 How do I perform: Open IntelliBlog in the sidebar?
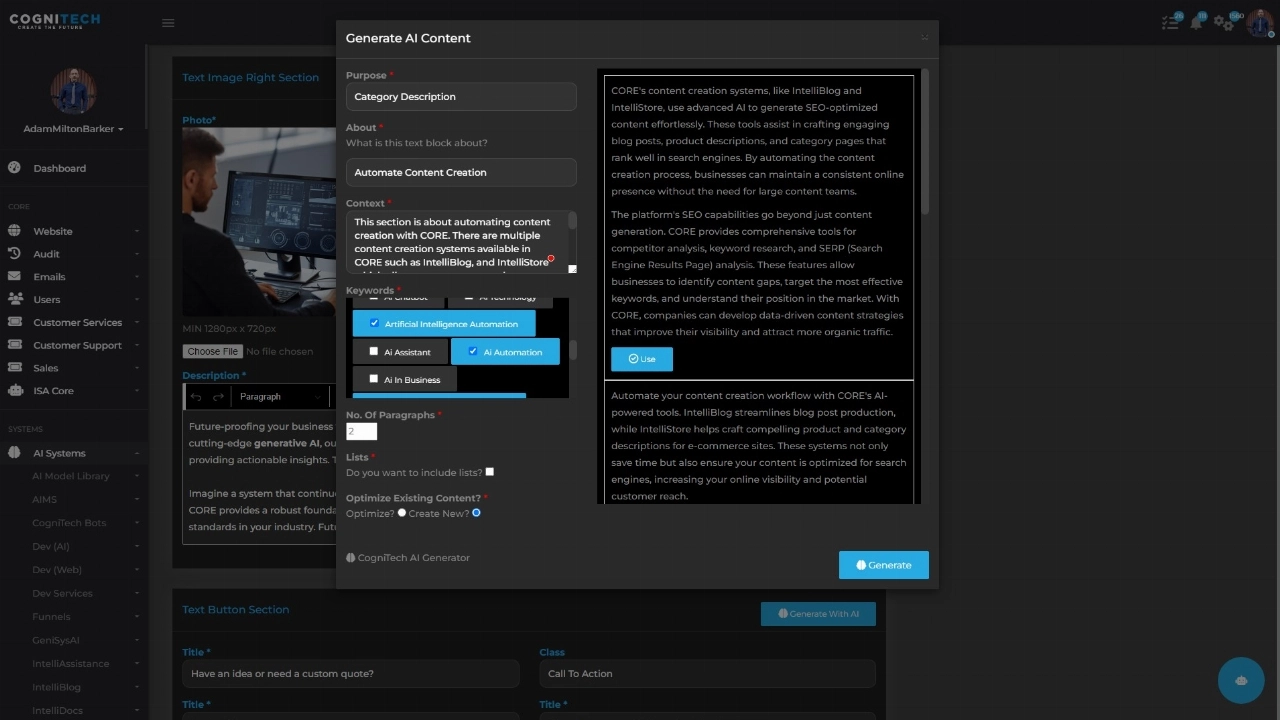tap(56, 687)
